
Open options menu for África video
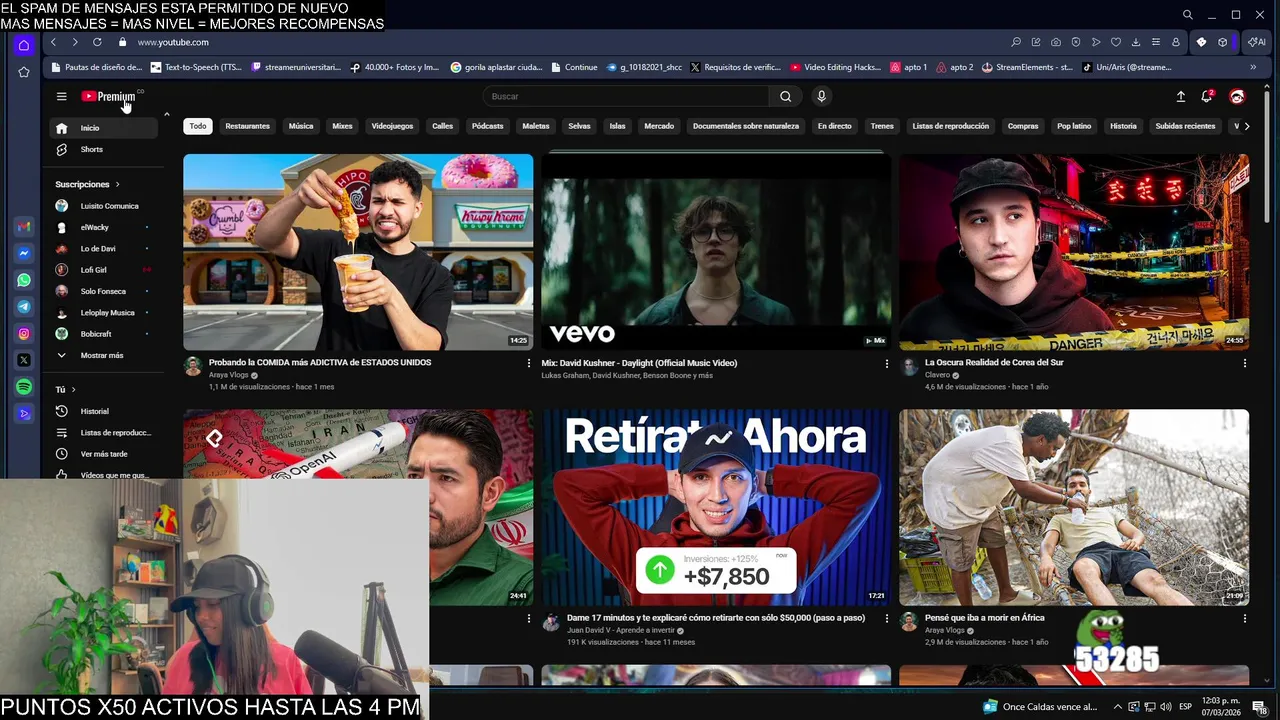point(1244,618)
